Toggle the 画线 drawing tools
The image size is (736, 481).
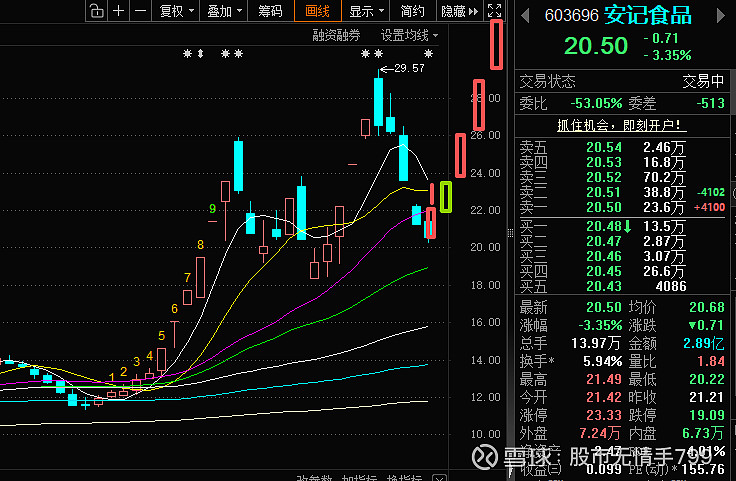[x=317, y=11]
